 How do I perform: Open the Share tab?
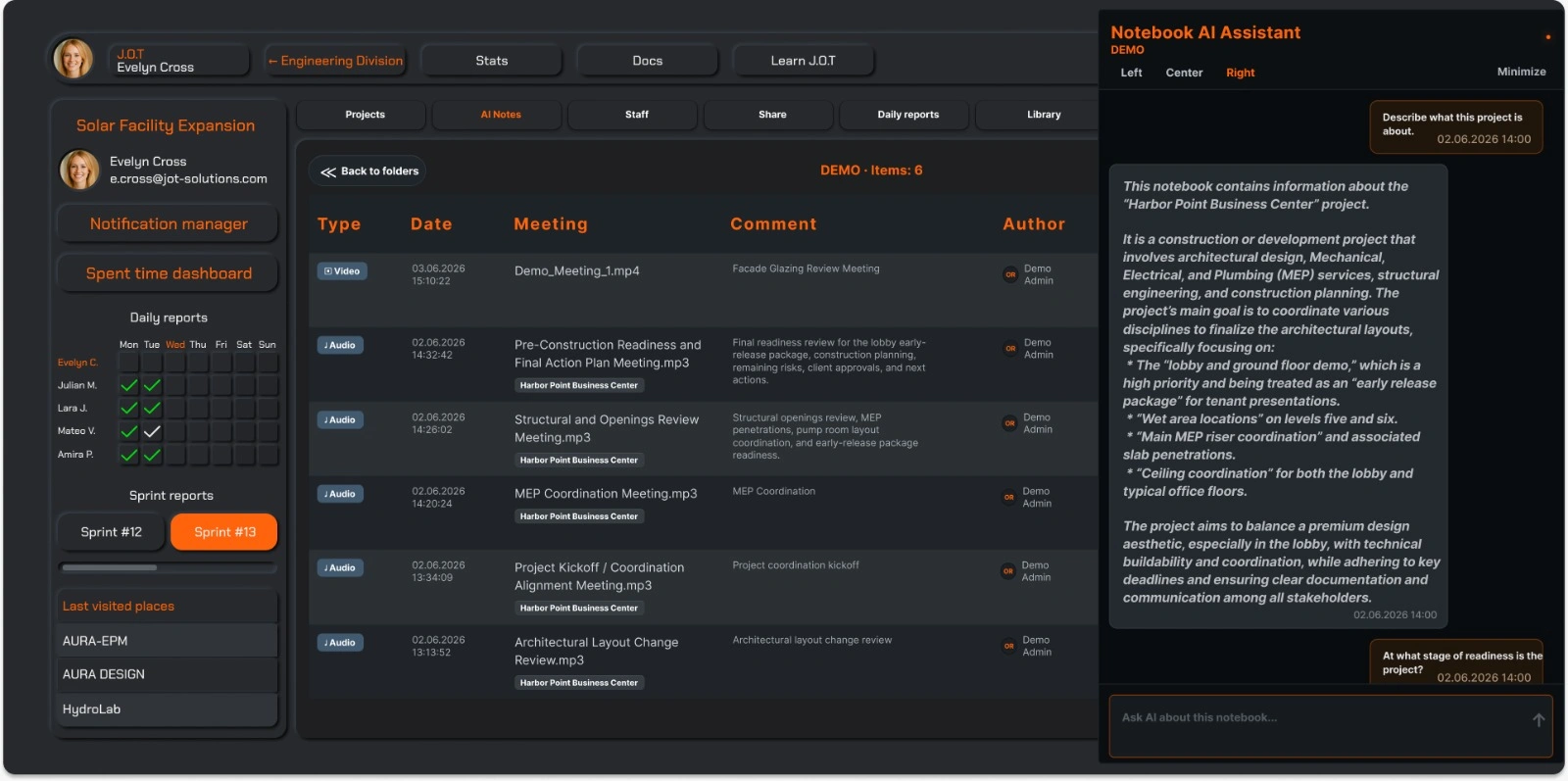[x=772, y=115]
